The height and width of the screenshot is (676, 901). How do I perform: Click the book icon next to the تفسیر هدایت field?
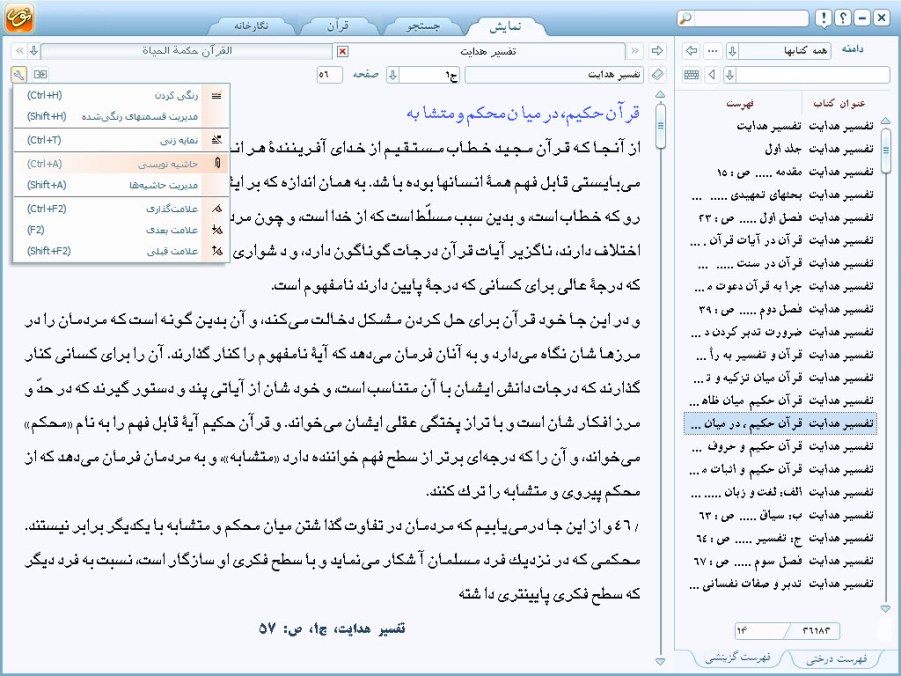(657, 75)
